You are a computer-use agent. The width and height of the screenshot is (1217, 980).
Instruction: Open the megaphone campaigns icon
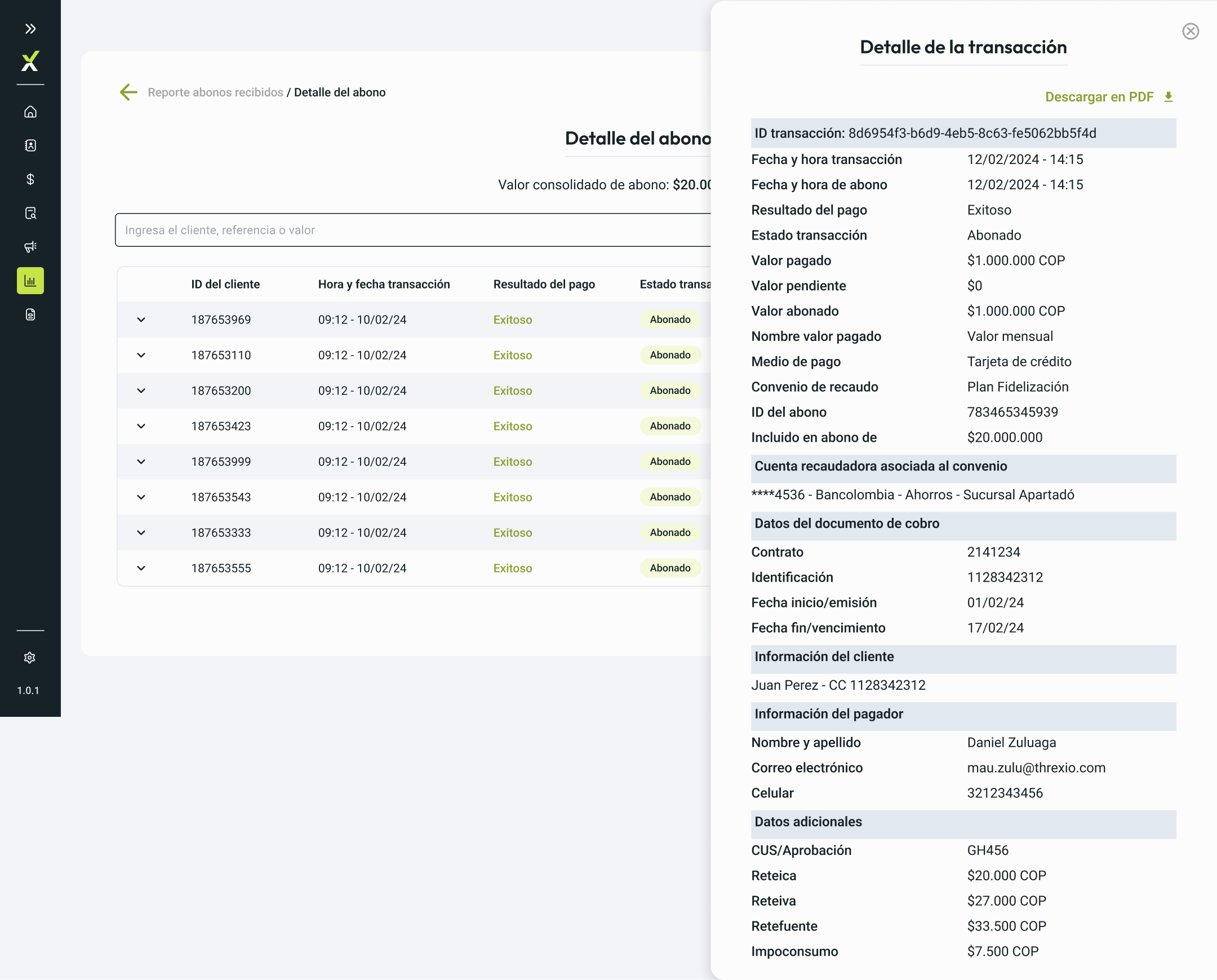point(30,247)
